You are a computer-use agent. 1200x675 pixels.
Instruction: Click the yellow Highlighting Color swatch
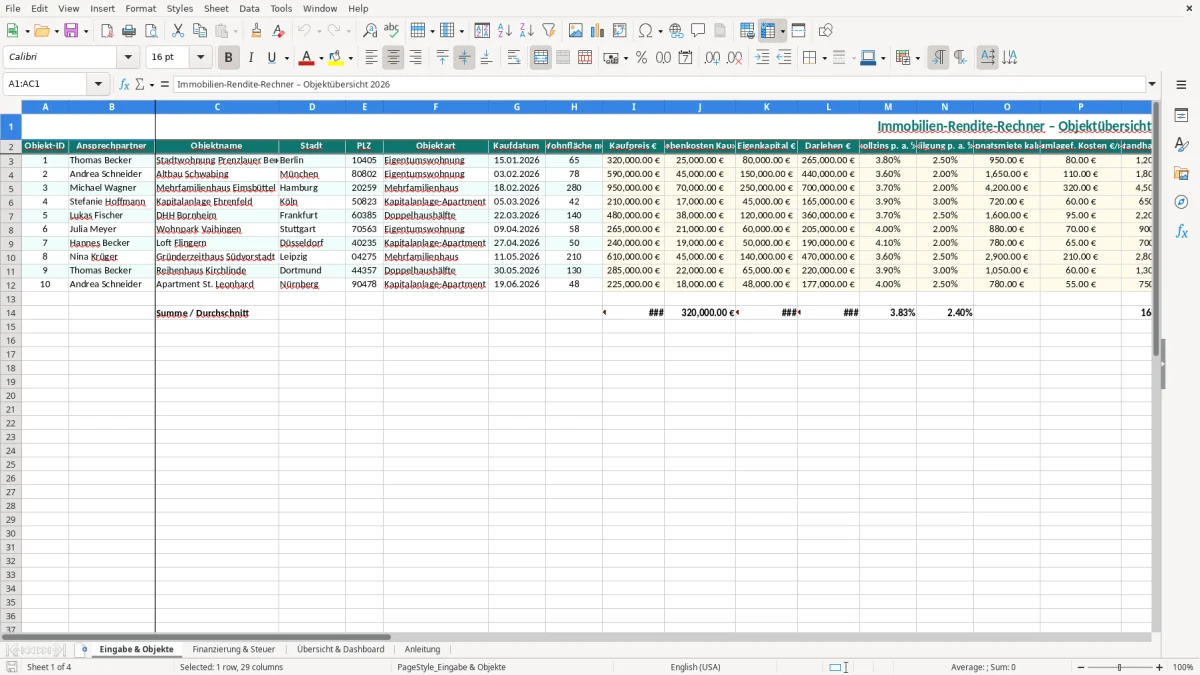click(337, 58)
